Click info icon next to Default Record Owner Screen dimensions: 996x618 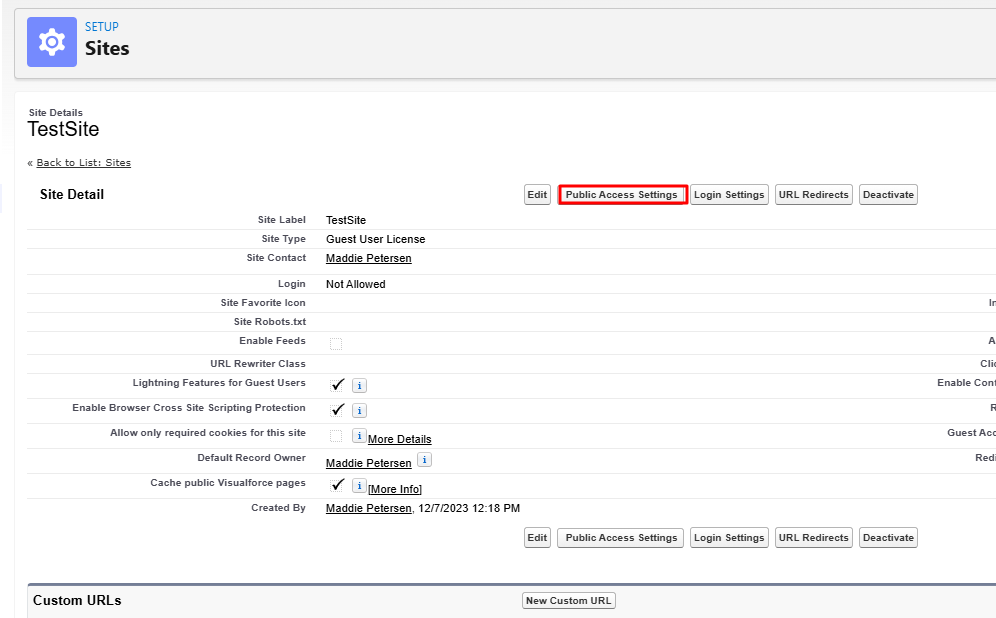tap(424, 459)
